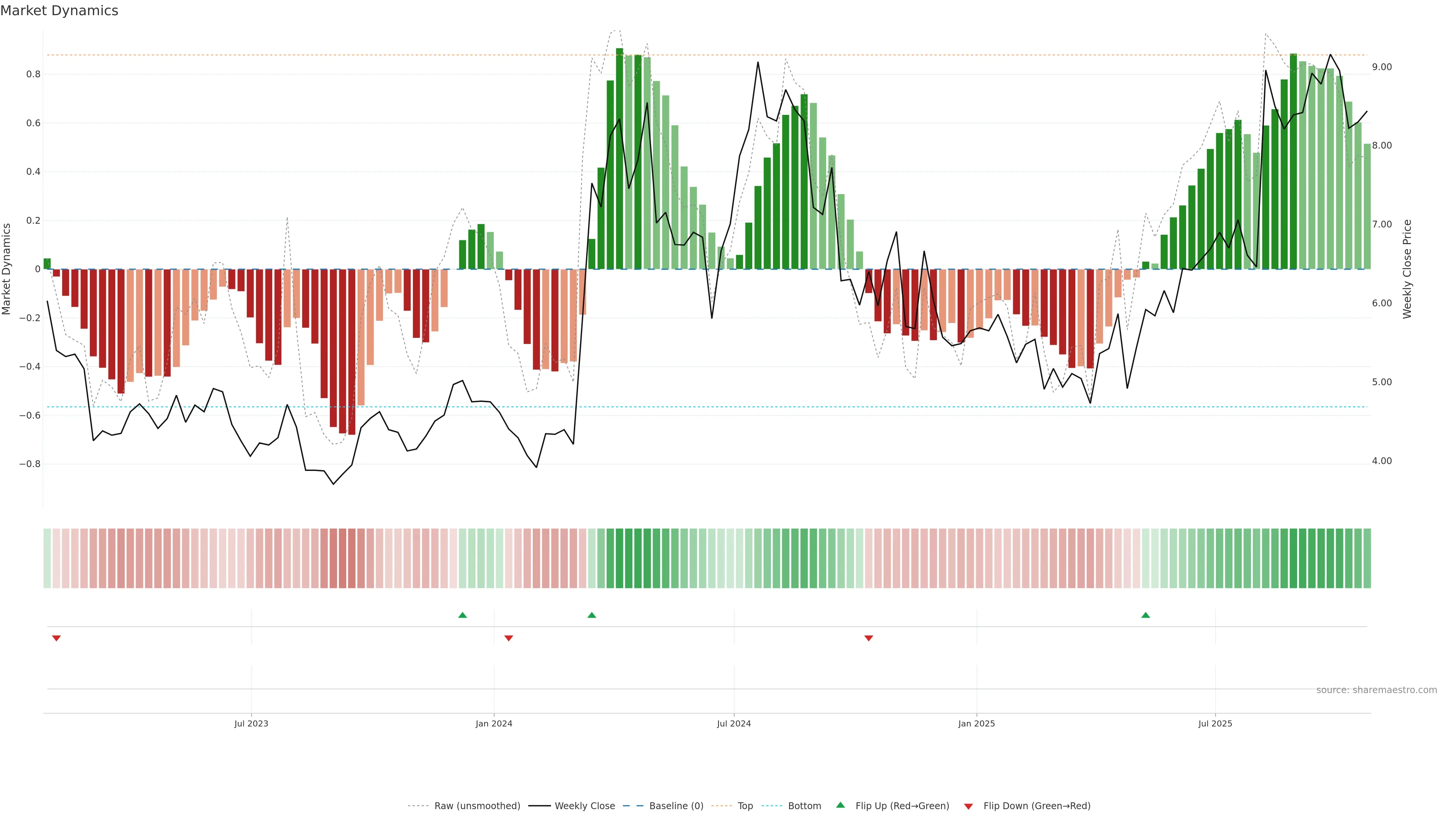Click the flip-down triangle near Oct 2024
The width and height of the screenshot is (1456, 819).
point(869,638)
